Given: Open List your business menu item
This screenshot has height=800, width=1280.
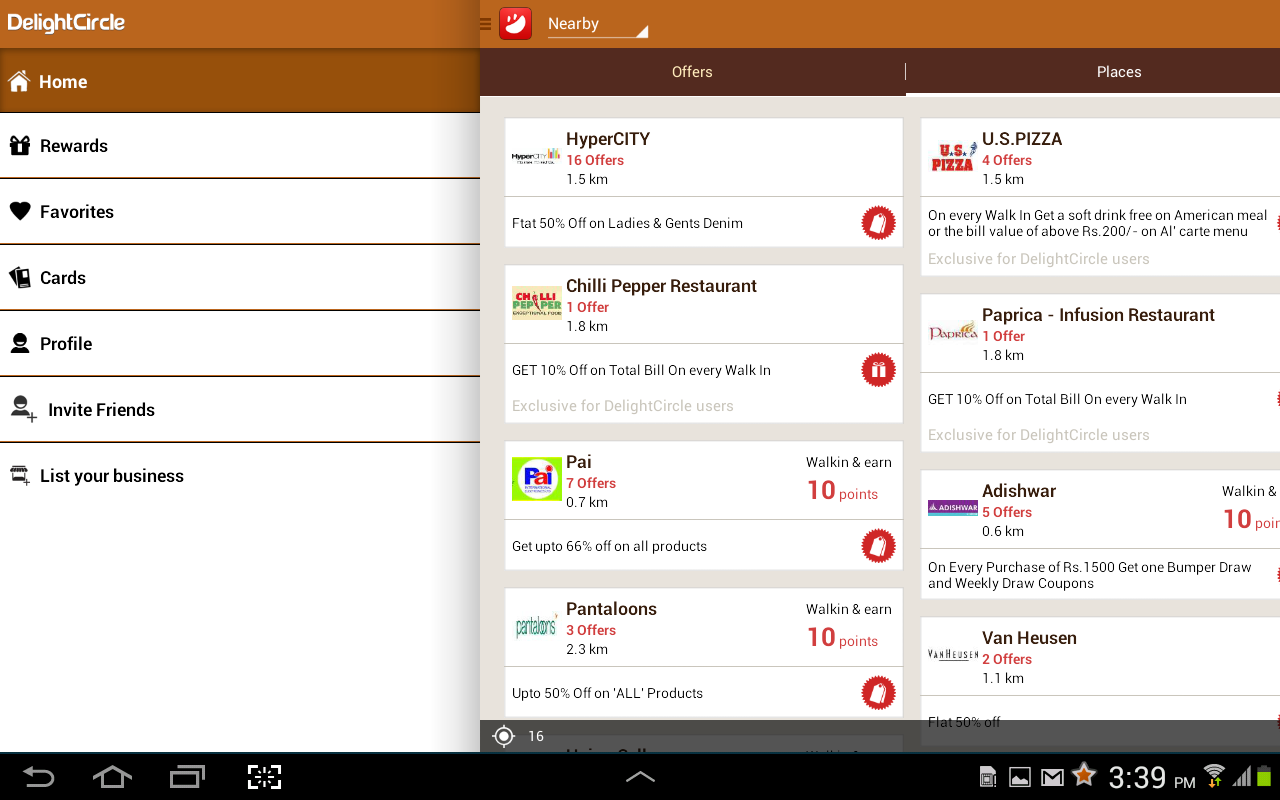Looking at the screenshot, I should 240,476.
